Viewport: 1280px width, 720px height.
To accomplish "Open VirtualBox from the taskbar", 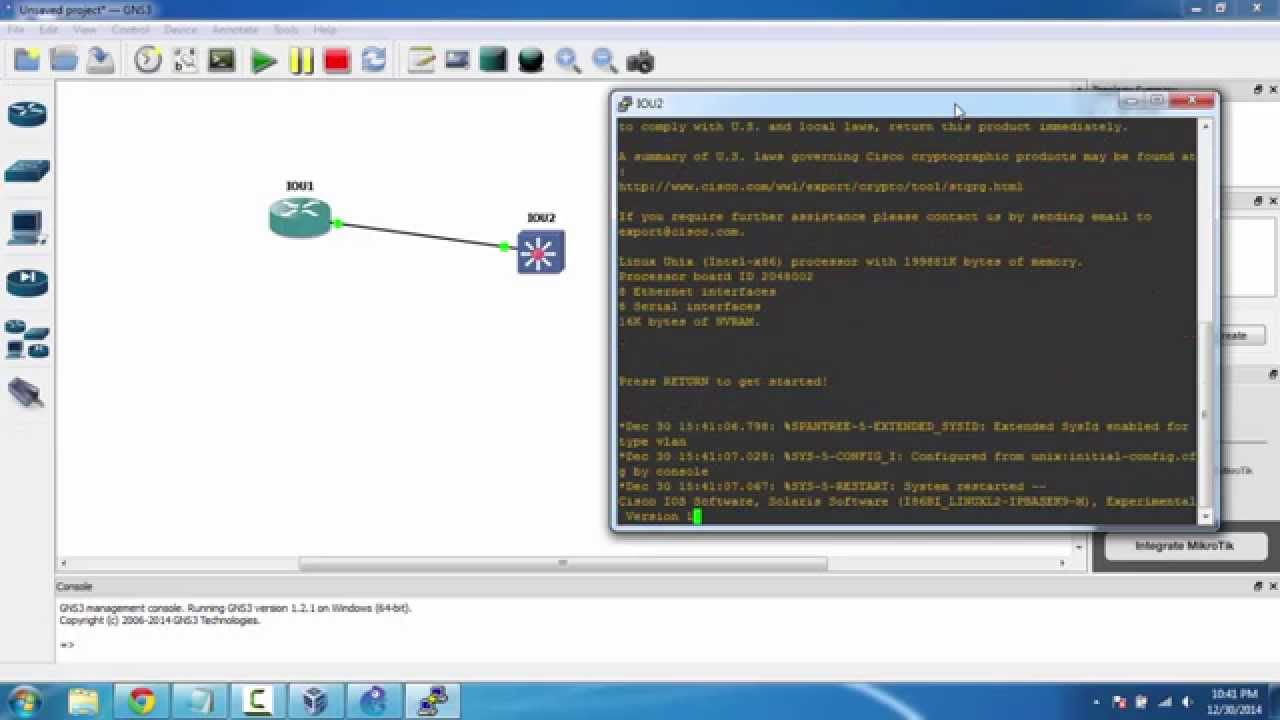I will [x=315, y=701].
